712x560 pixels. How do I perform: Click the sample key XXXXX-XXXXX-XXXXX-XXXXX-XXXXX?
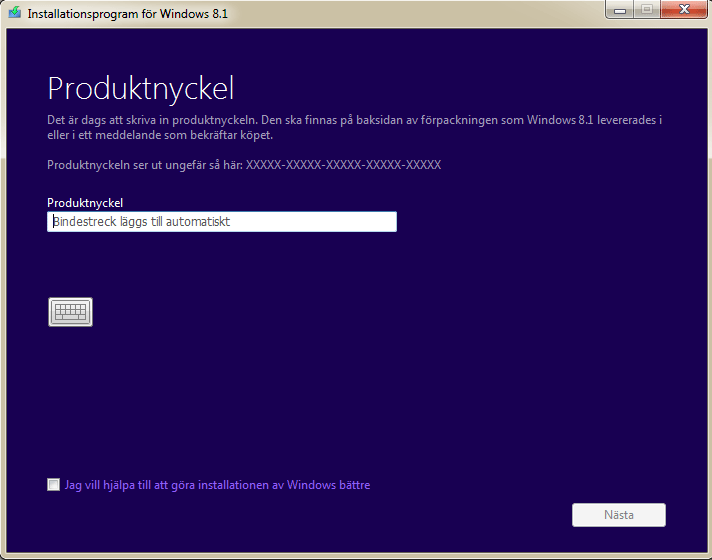(343, 165)
